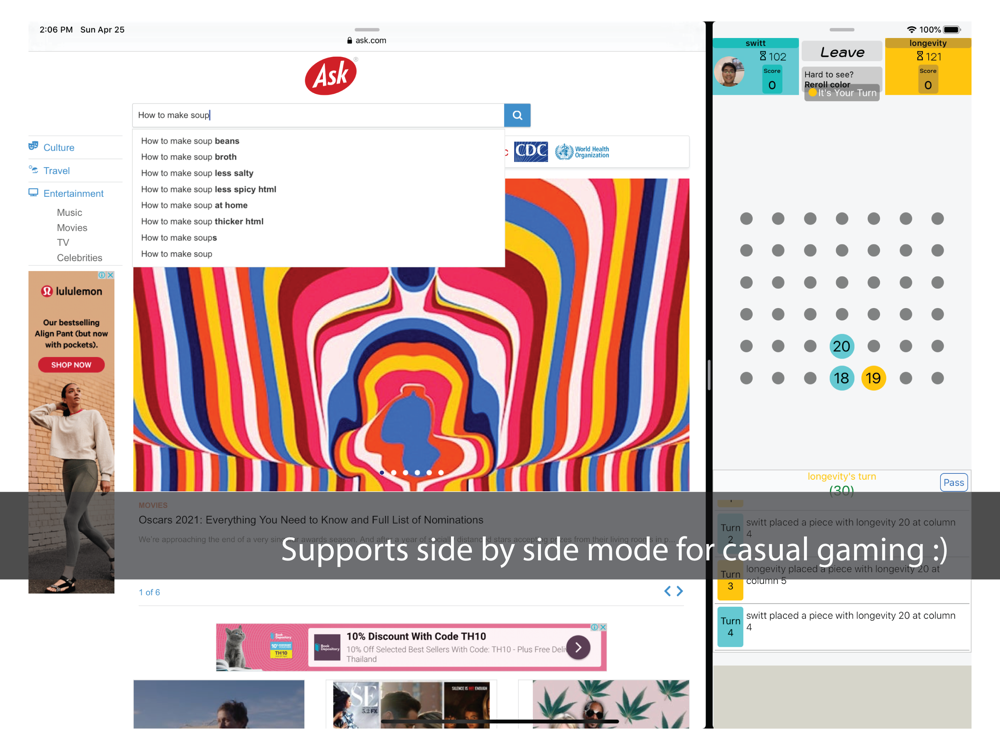1000x750 pixels.
Task: Open the bottom-left landscape thumbnail
Action: (219, 704)
